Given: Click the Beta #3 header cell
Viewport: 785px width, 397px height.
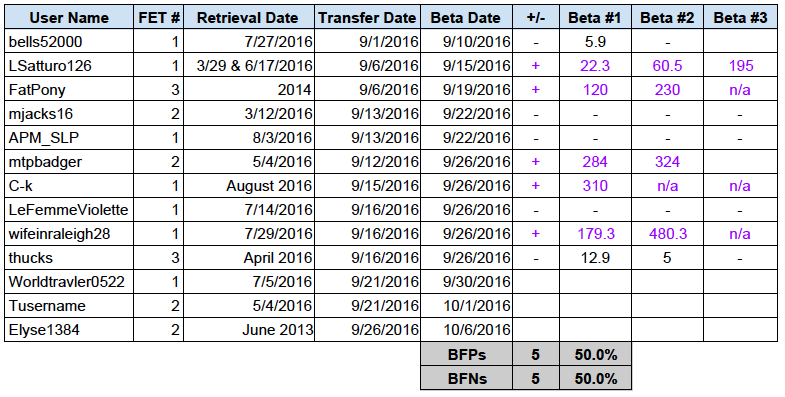Looking at the screenshot, I should click(x=740, y=18).
